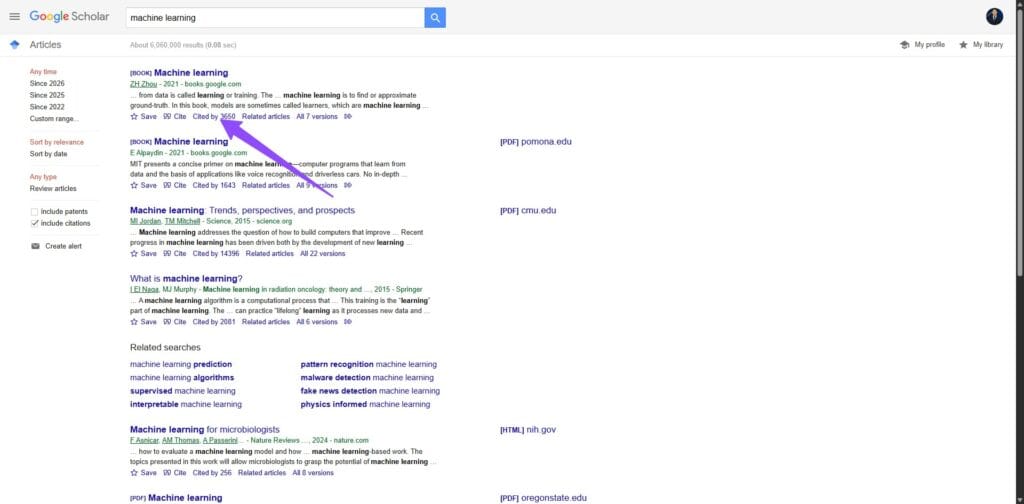
Task: Click the search query input field
Action: click(x=275, y=18)
